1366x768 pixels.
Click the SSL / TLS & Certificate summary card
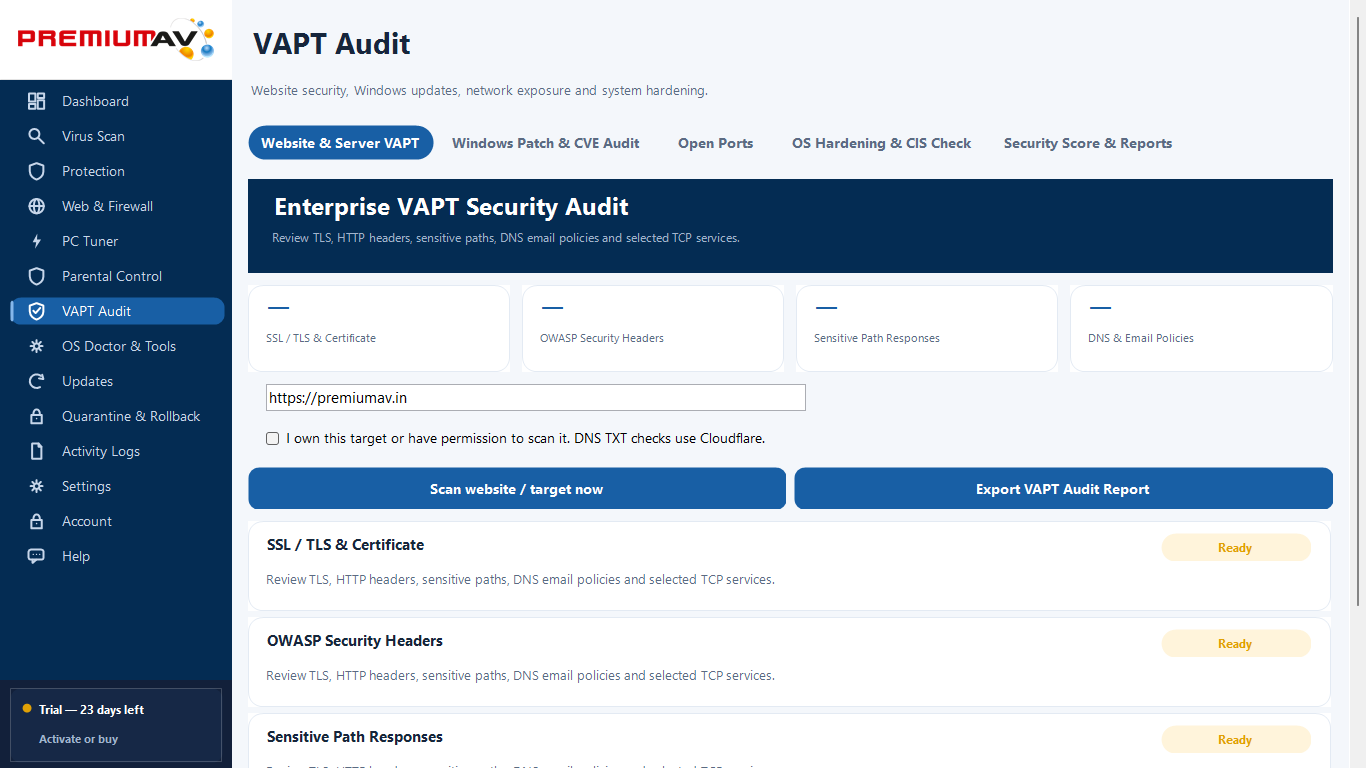pos(379,328)
